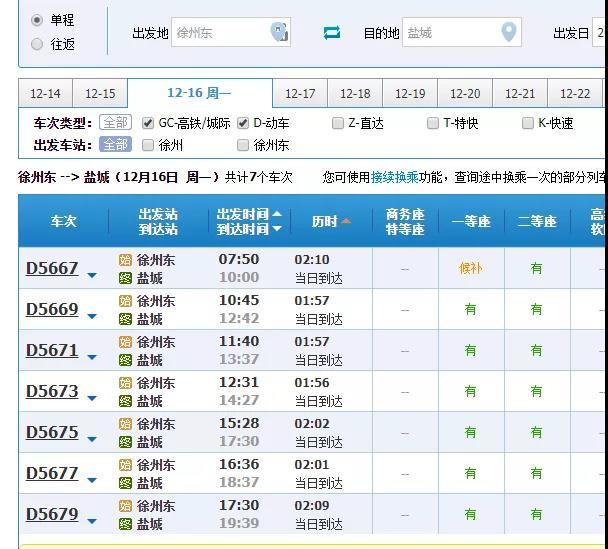The width and height of the screenshot is (608, 549).
Task: Switch to the 12-19 date tab
Action: point(410,93)
